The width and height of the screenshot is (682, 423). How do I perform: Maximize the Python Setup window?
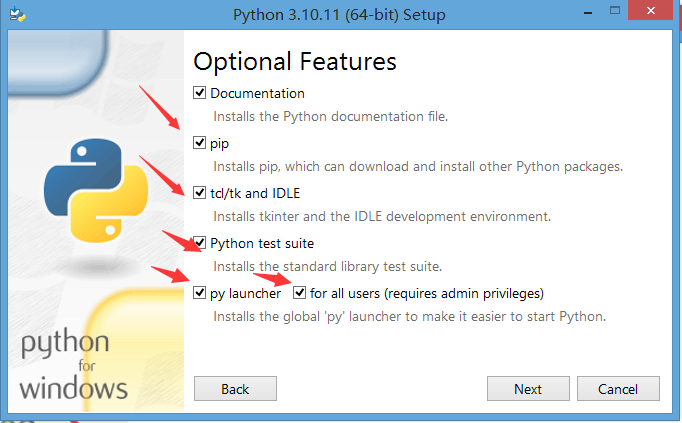[x=615, y=10]
